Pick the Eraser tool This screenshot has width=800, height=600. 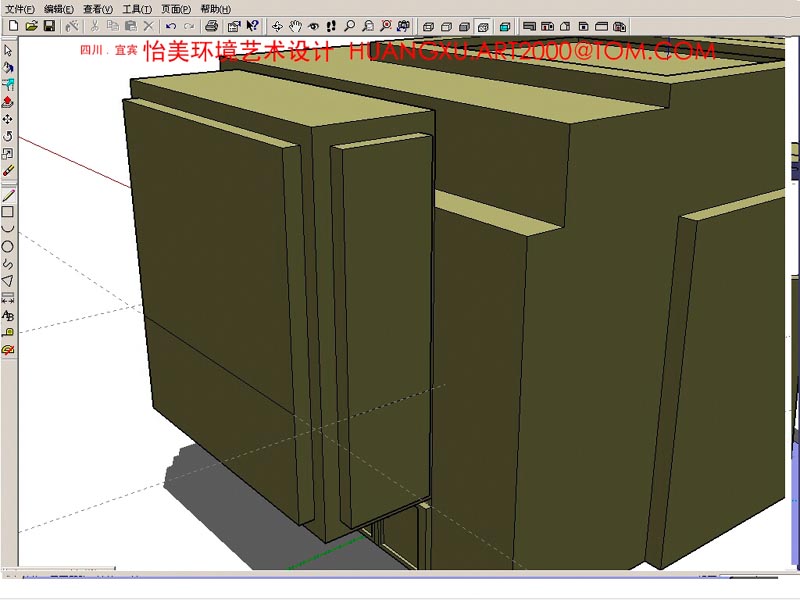[x=8, y=170]
